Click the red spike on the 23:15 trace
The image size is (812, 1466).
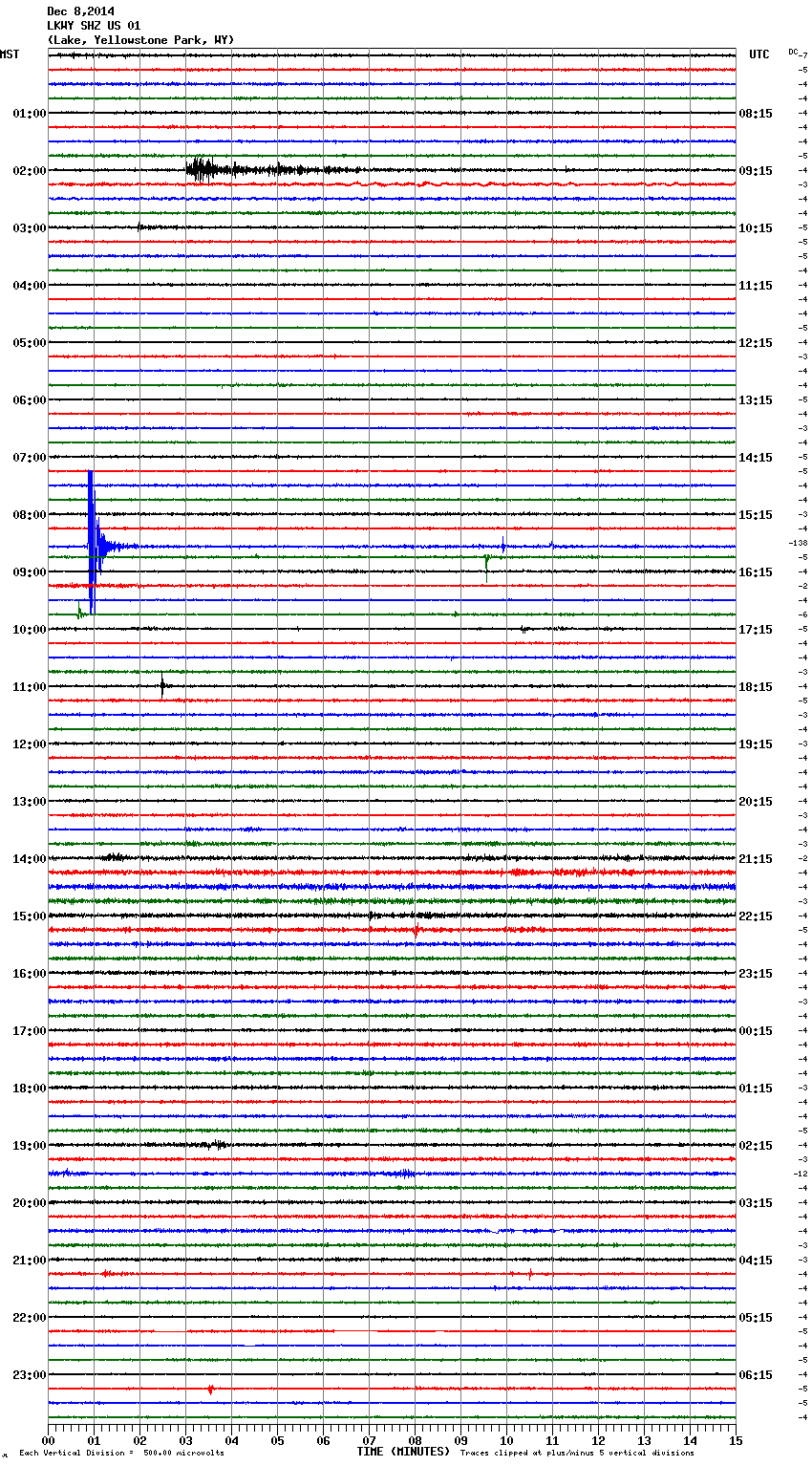pyautogui.click(x=210, y=1390)
